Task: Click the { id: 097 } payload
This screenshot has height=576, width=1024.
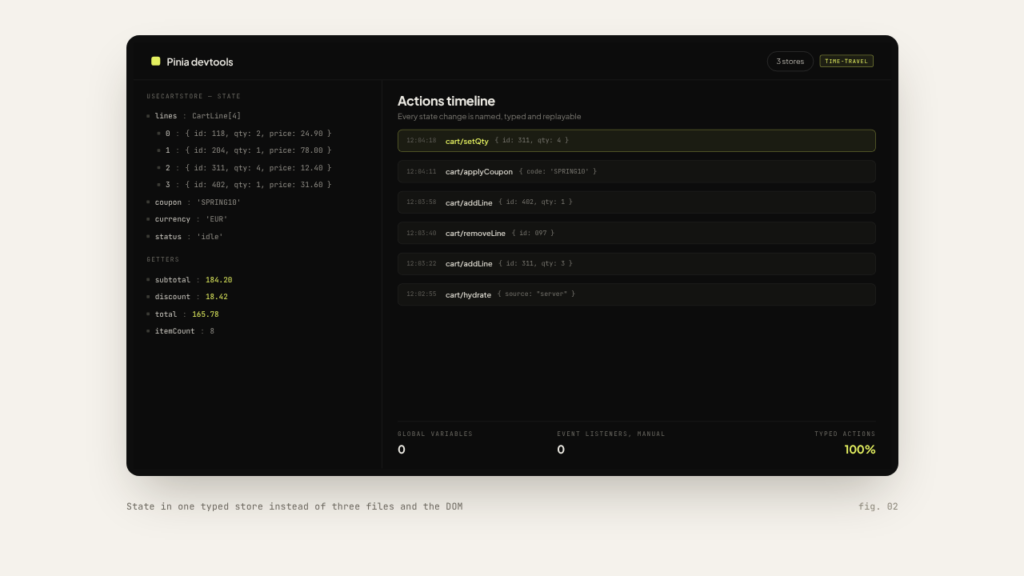Action: 533,232
